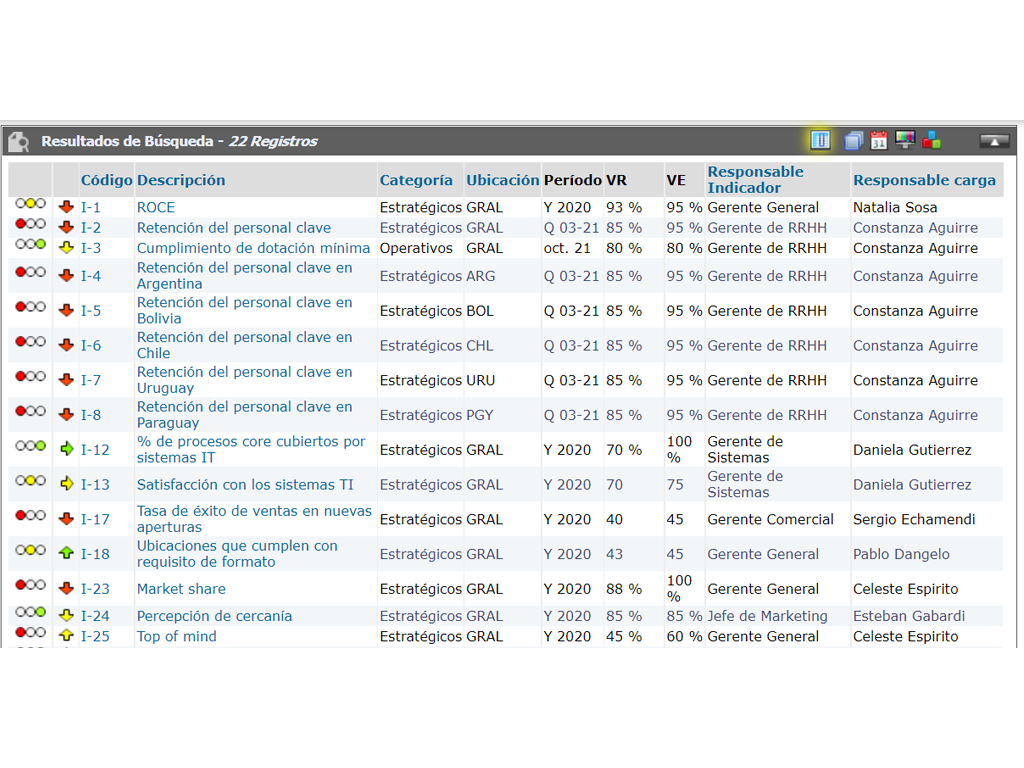Viewport: 1024px width, 768px height.
Task: Click the traffic light on row I-18
Action: [31, 550]
